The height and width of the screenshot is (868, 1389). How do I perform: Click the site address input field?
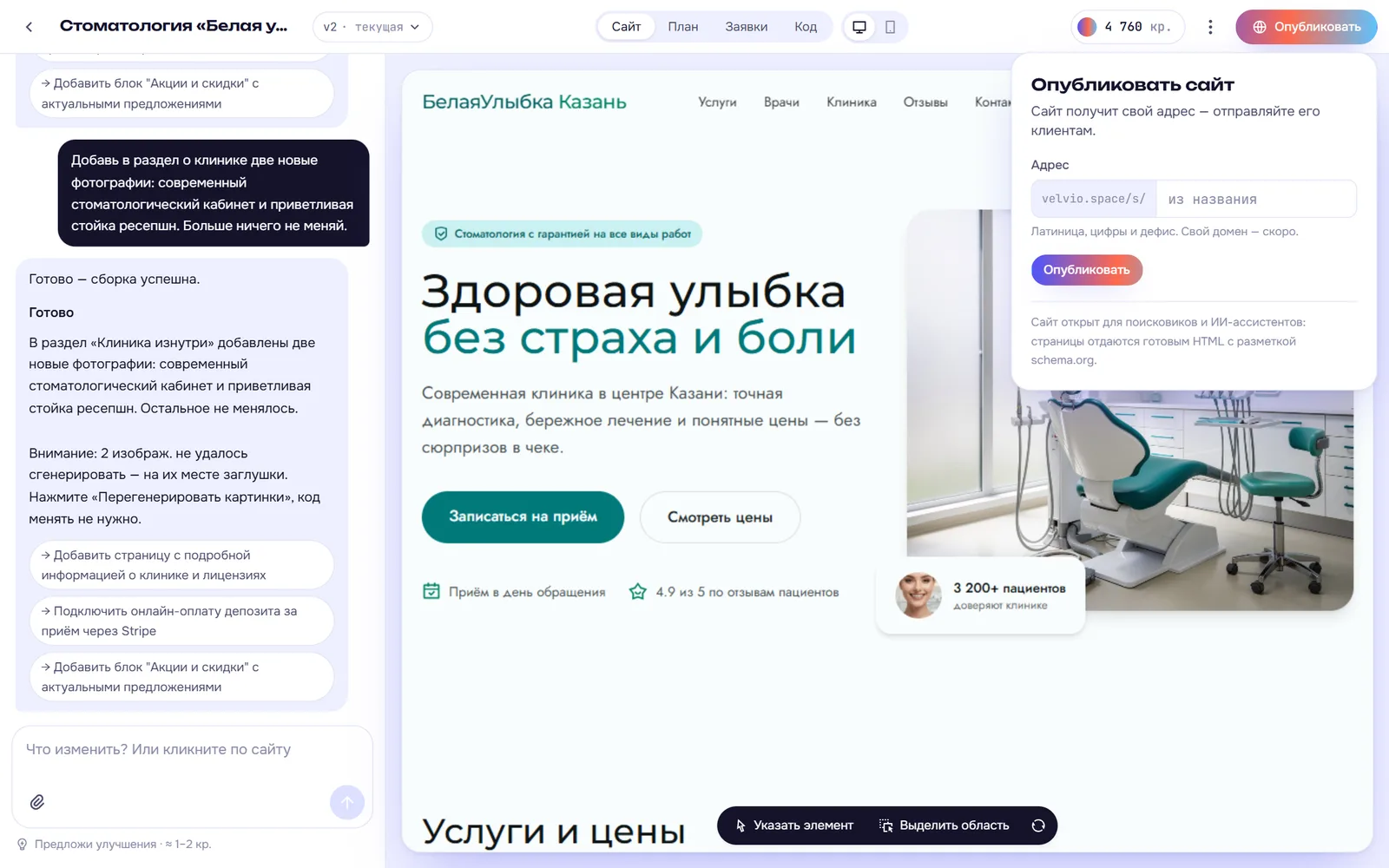1256,199
